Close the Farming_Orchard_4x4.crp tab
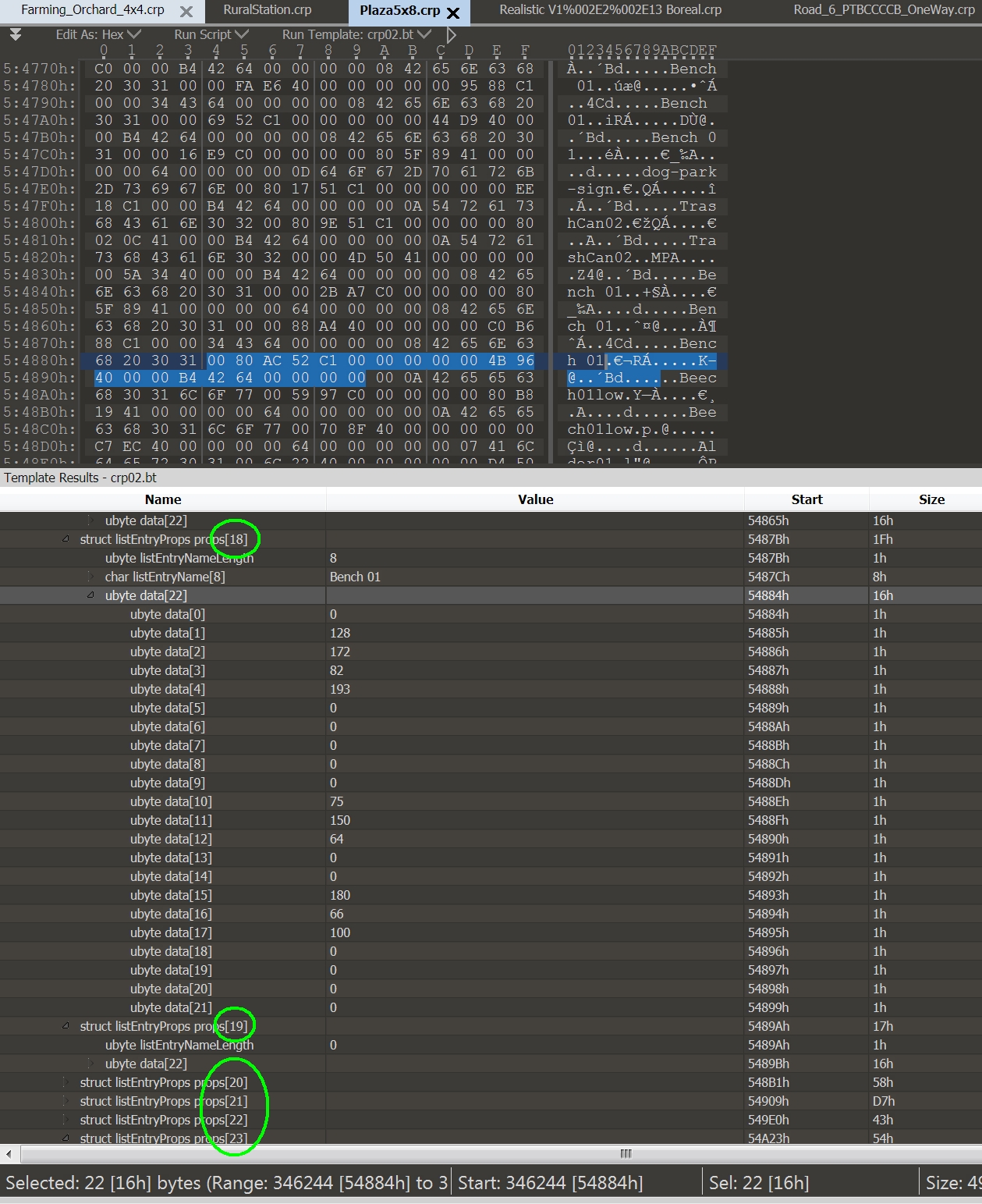This screenshot has width=982, height=1204. click(186, 12)
